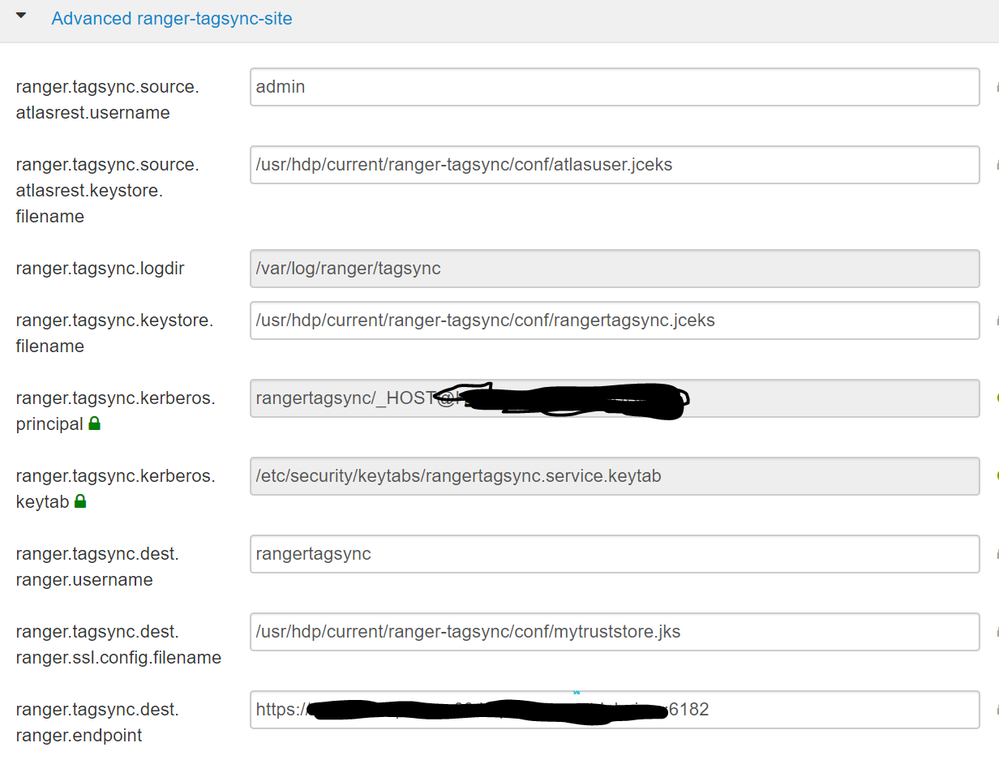Collapse the Advanced ranger-tagsync-site section triangle
The width and height of the screenshot is (999, 774).
tap(21, 15)
